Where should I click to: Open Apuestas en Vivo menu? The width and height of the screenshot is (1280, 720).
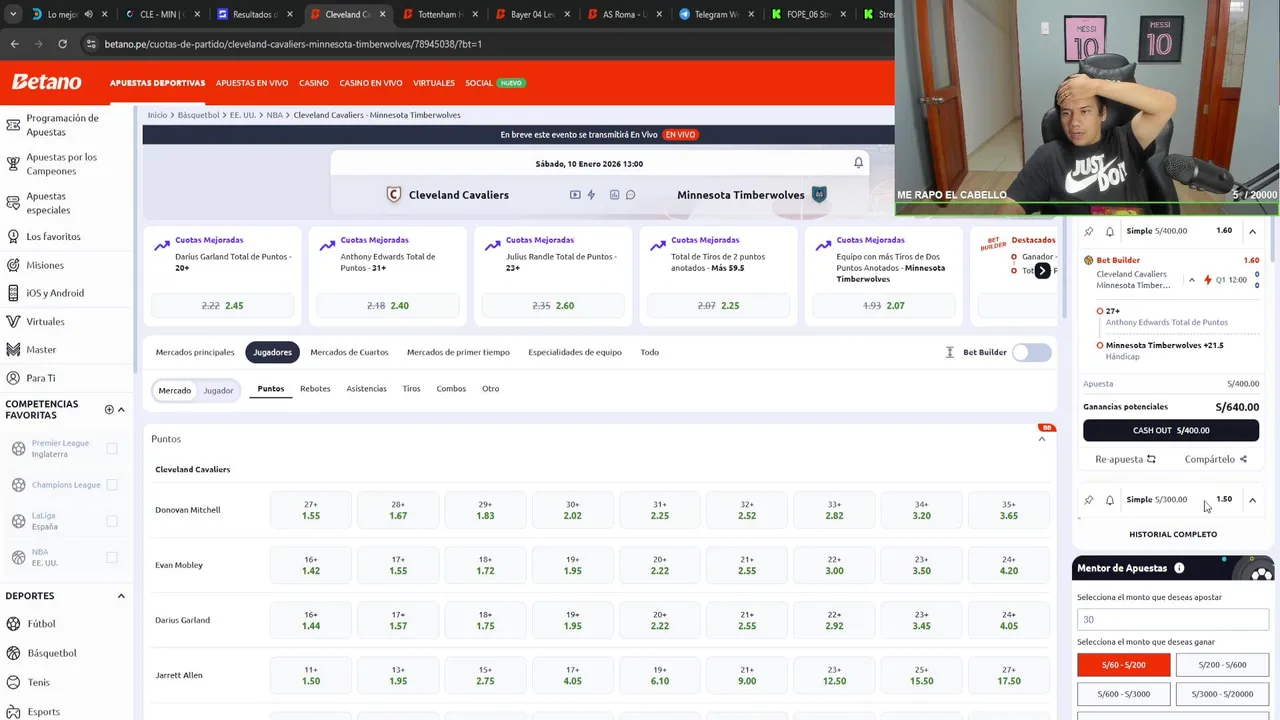pyautogui.click(x=252, y=83)
